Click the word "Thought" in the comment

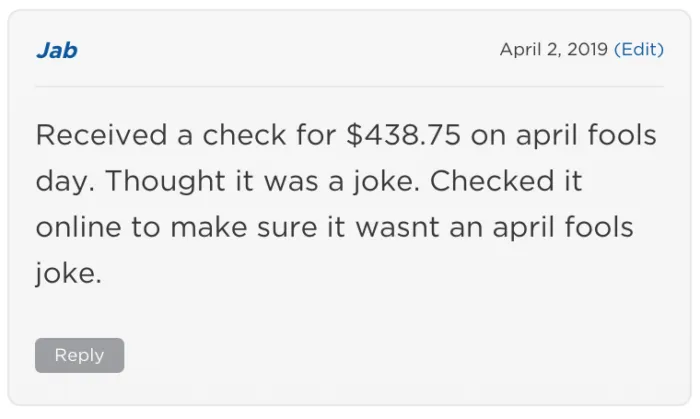click(165, 182)
